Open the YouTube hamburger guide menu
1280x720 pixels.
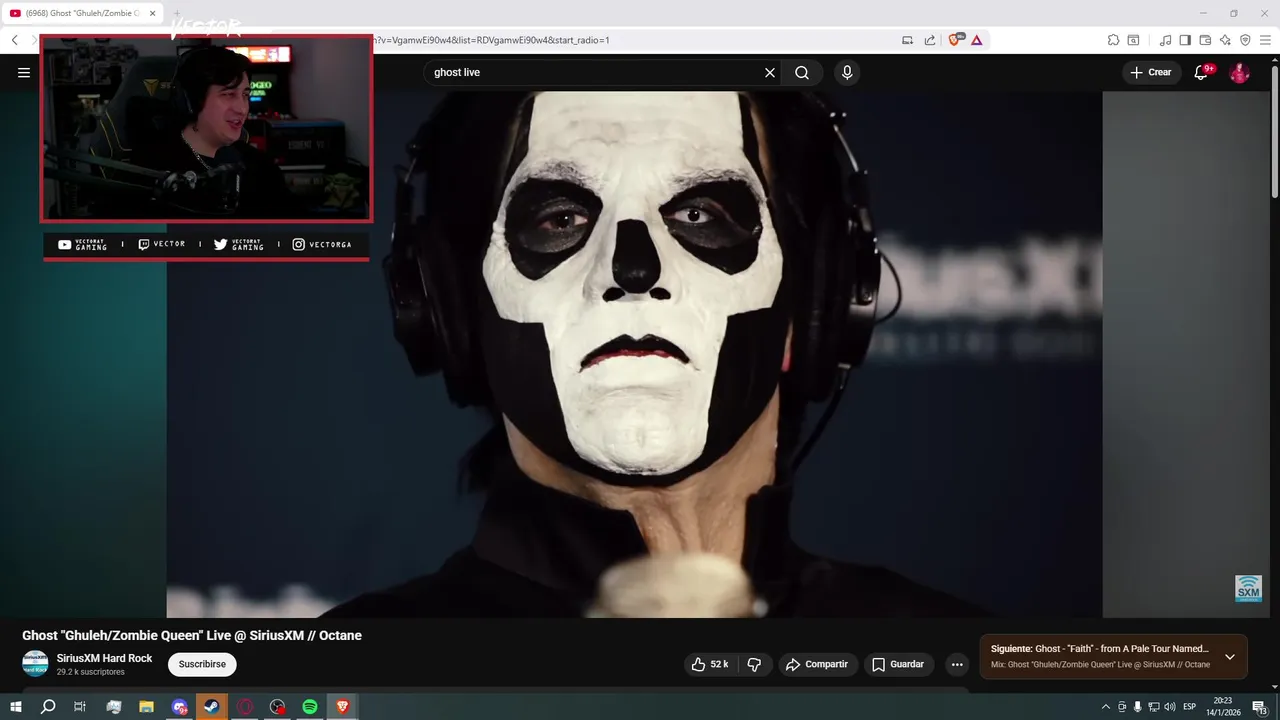(24, 72)
